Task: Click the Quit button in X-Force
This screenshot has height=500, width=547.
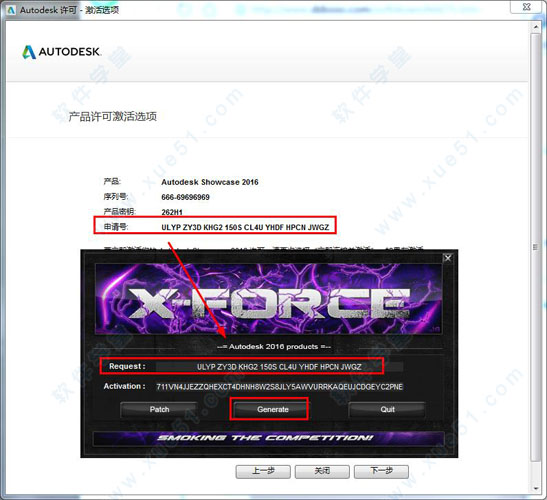Action: coord(387,409)
